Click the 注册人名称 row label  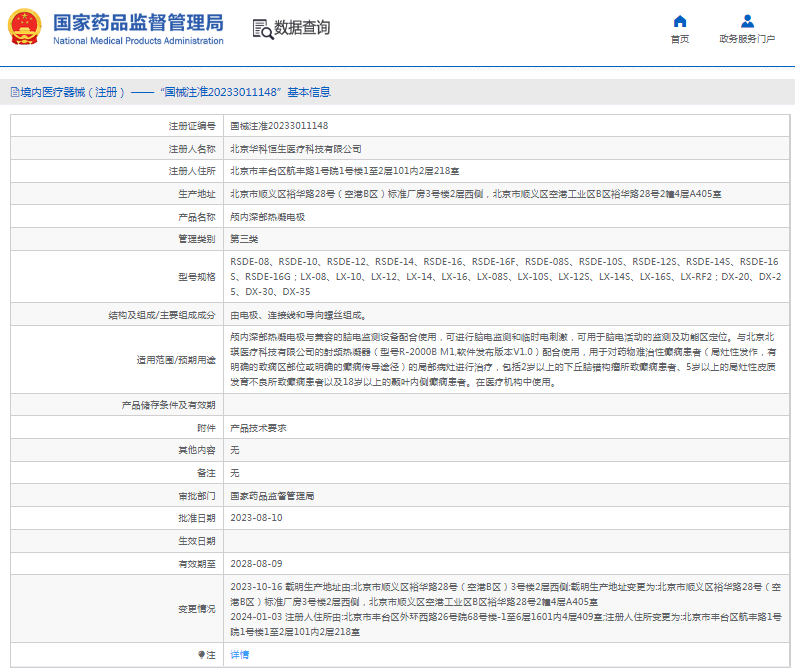click(192, 149)
